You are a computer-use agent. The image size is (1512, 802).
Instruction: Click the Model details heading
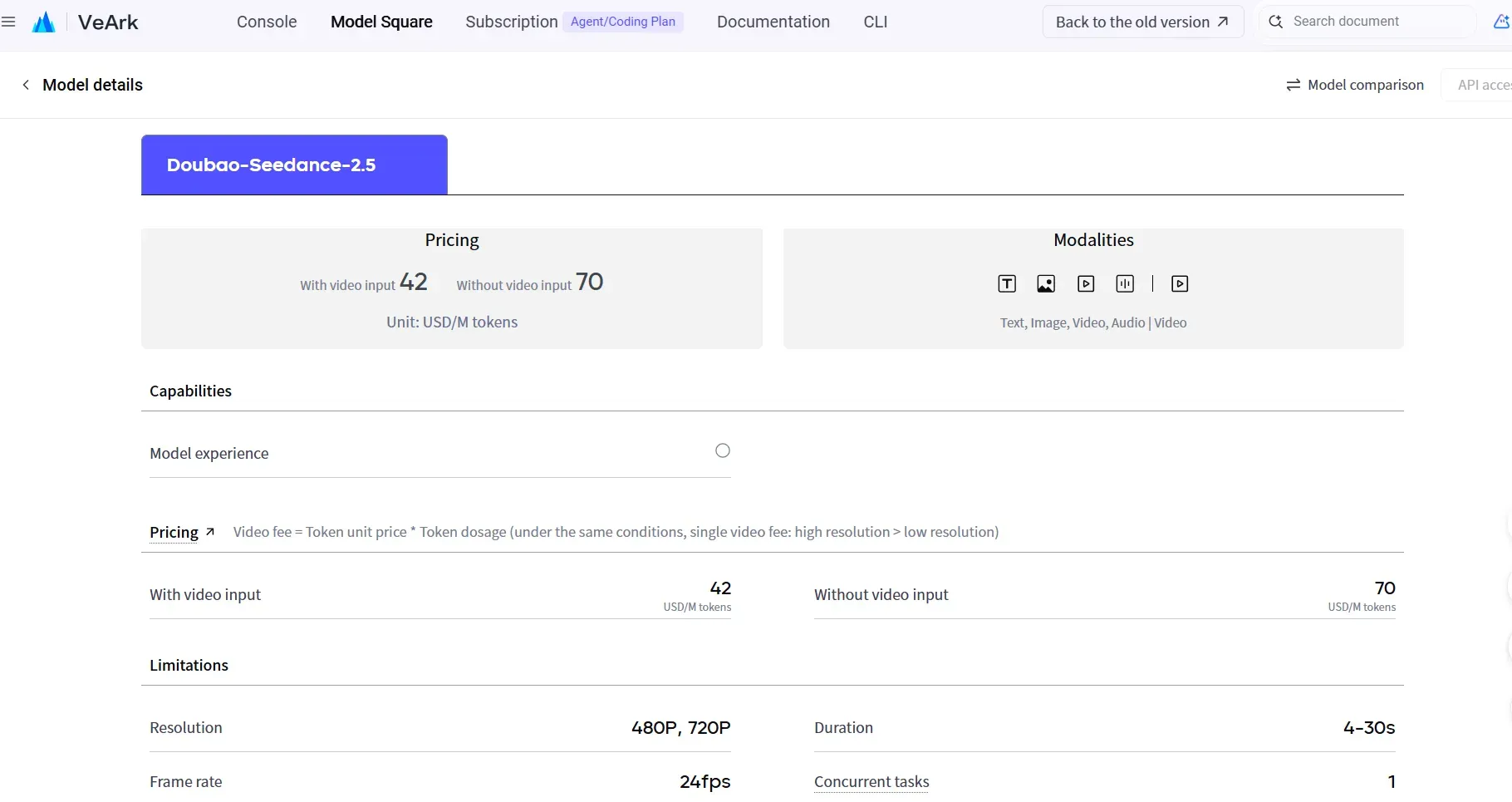(92, 85)
